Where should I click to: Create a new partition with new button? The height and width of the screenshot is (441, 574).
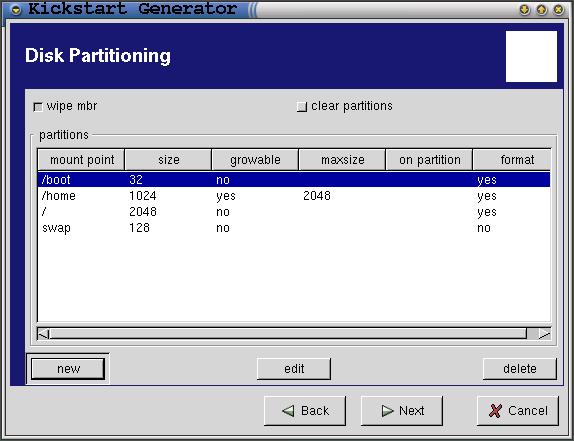coord(68,369)
